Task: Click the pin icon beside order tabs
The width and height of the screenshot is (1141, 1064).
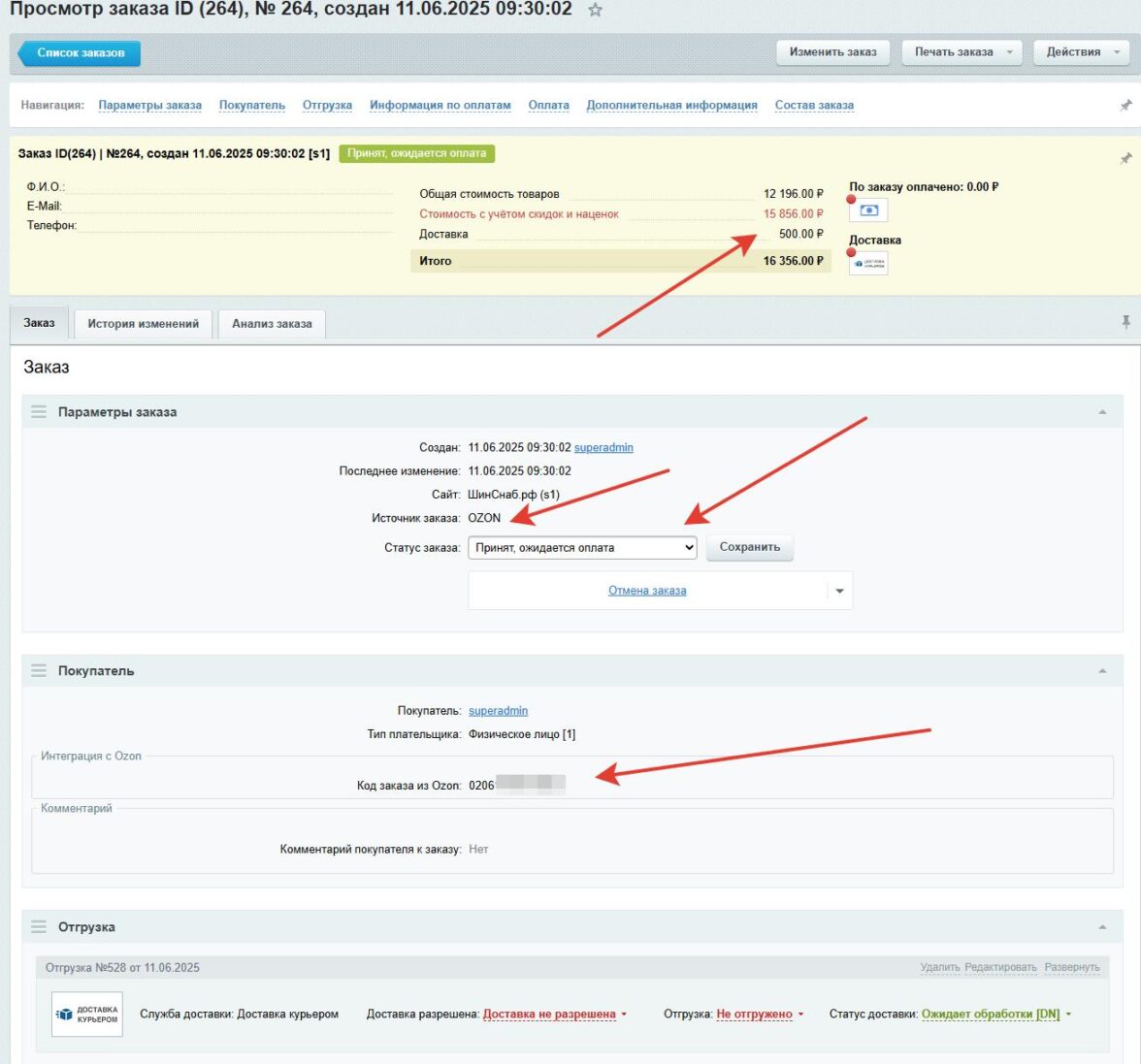Action: (1125, 322)
